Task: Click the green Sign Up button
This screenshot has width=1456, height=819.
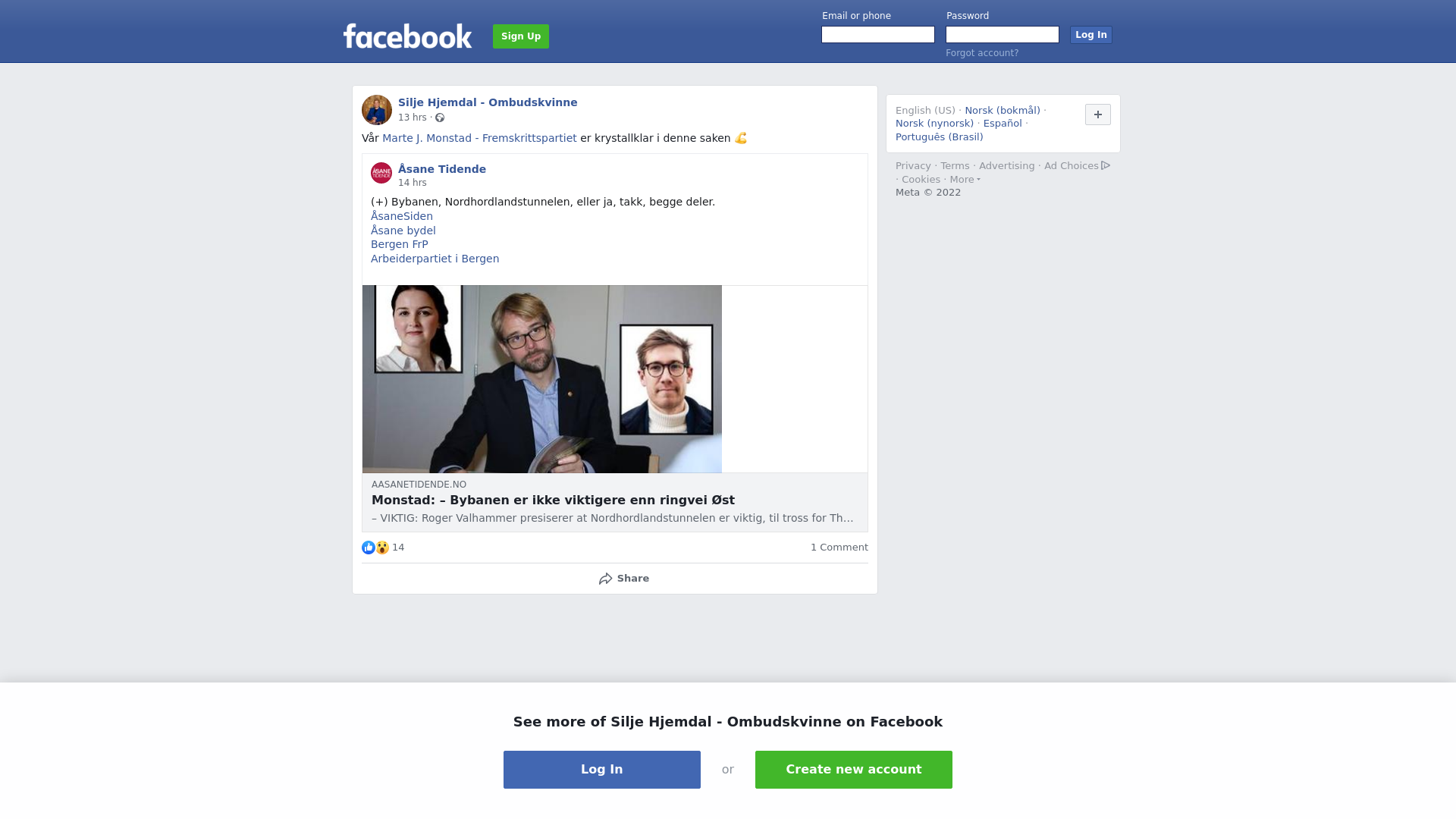Action: pyautogui.click(x=521, y=36)
